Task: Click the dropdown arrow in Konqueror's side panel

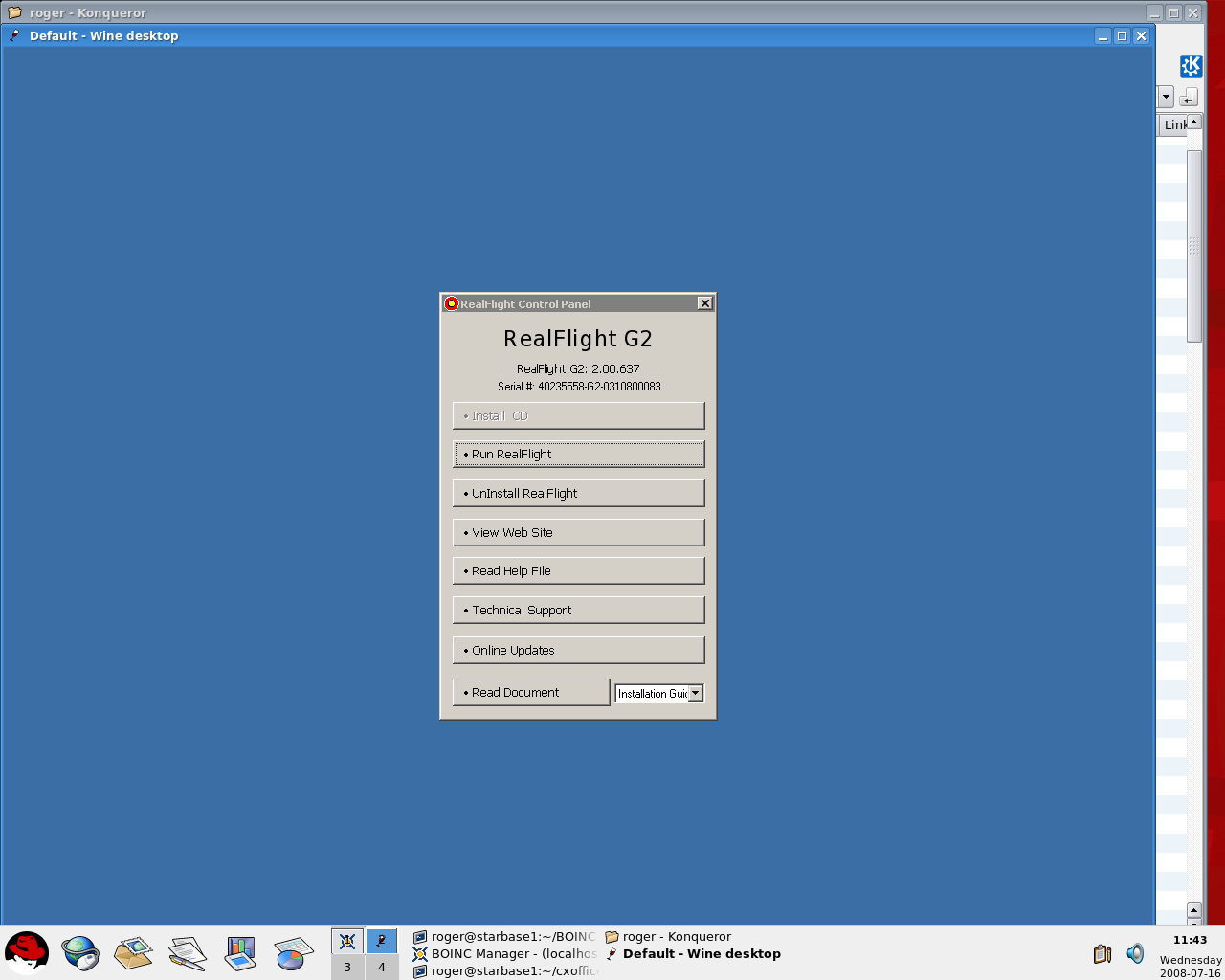Action: pos(1165,97)
